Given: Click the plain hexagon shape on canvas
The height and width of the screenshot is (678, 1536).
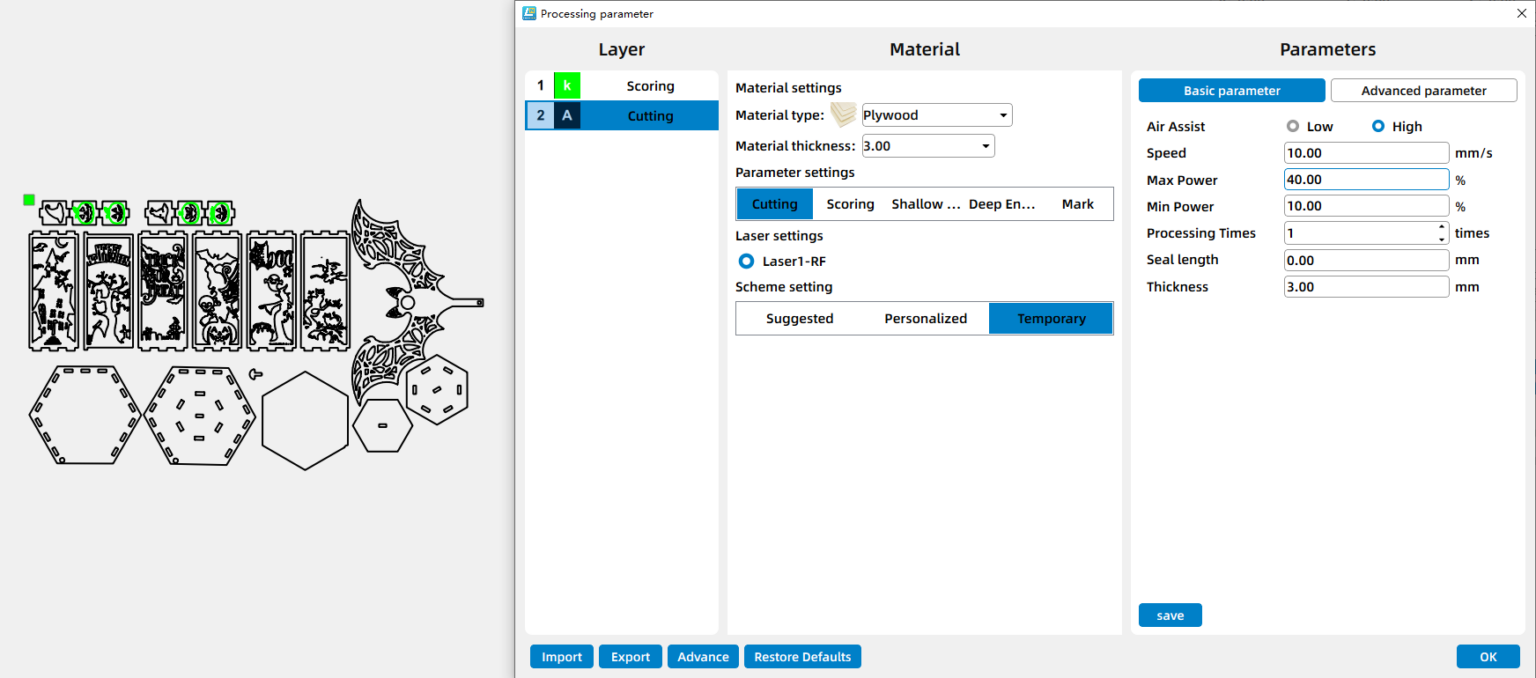Looking at the screenshot, I should tap(304, 420).
